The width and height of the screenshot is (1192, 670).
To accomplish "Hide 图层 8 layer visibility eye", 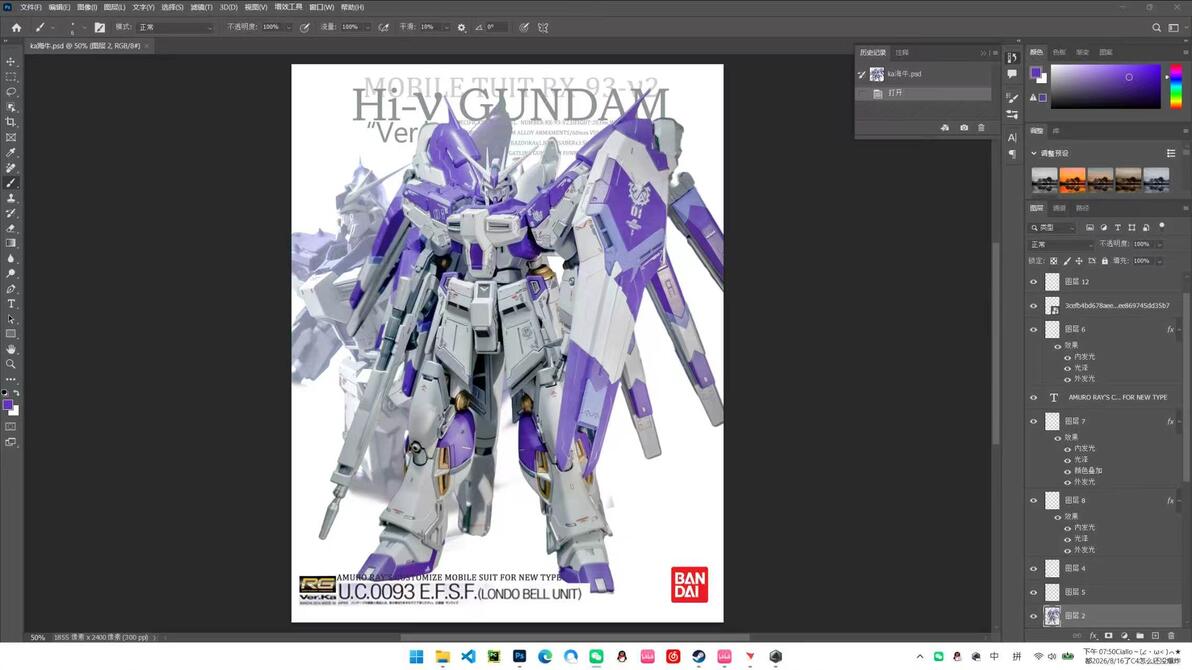I will 1033,500.
